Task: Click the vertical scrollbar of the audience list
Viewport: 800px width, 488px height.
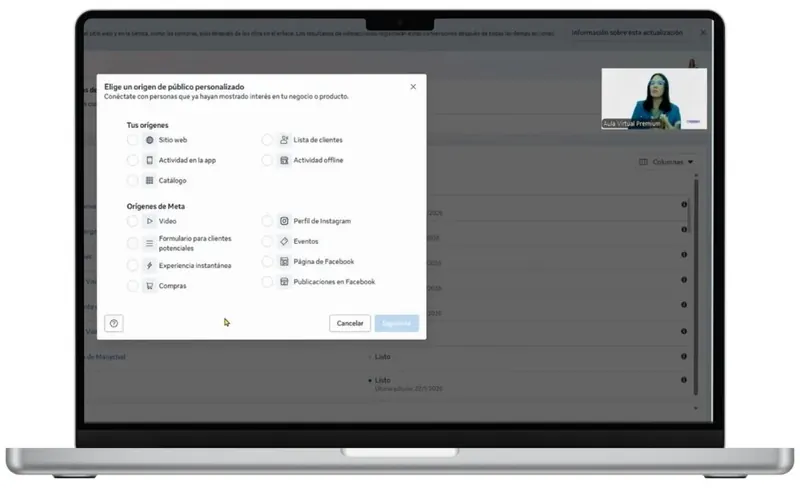Action: [696, 284]
